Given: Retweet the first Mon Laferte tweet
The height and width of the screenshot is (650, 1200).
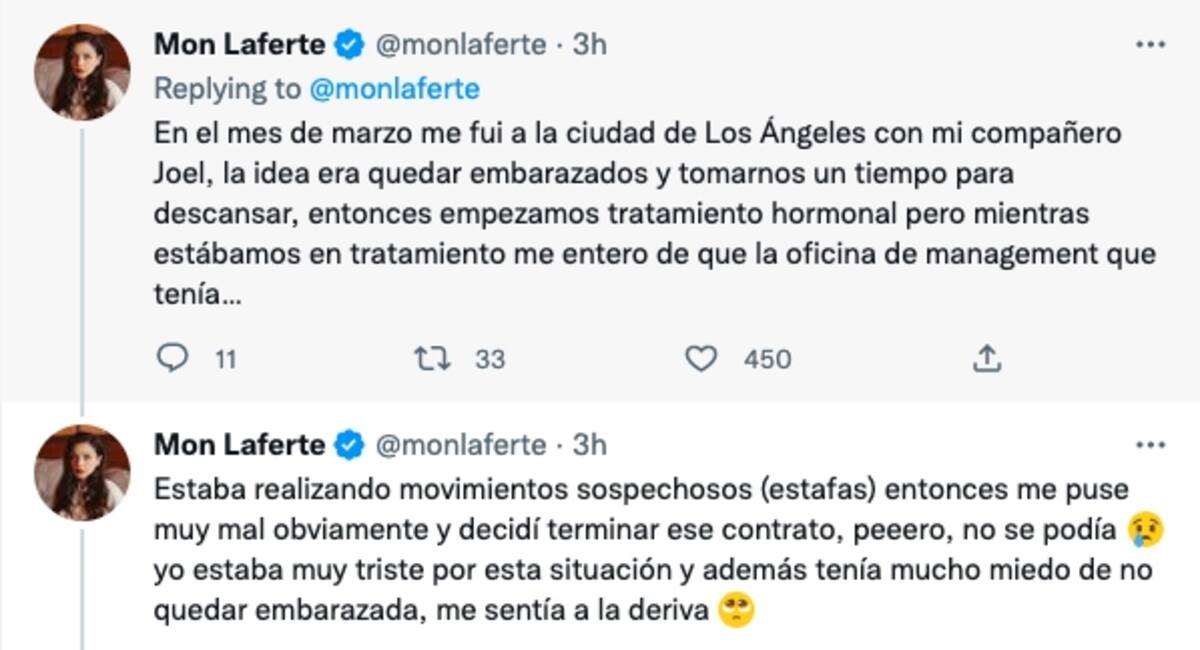Looking at the screenshot, I should [x=431, y=358].
